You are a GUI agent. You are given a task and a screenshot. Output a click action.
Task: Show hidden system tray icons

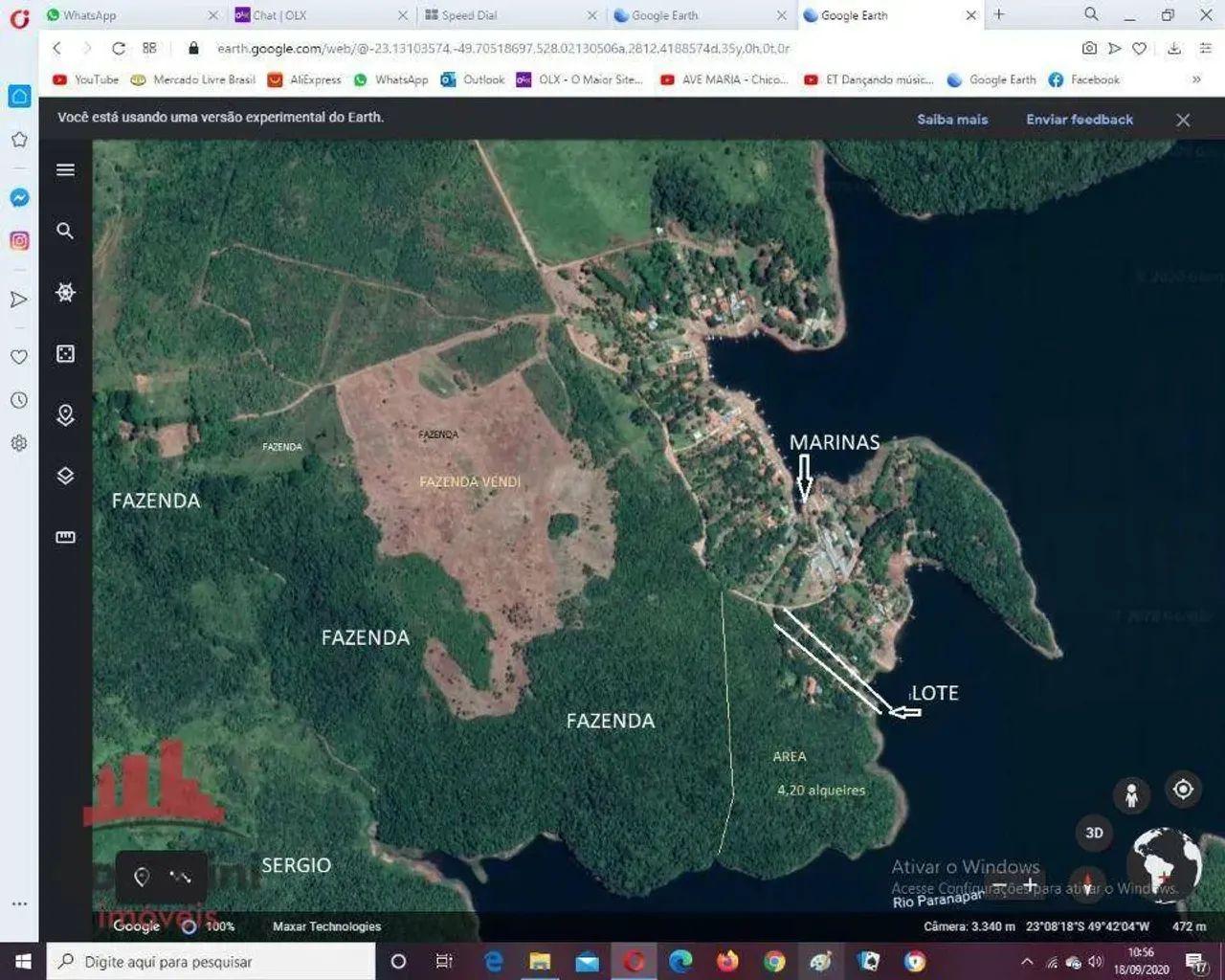(1026, 961)
